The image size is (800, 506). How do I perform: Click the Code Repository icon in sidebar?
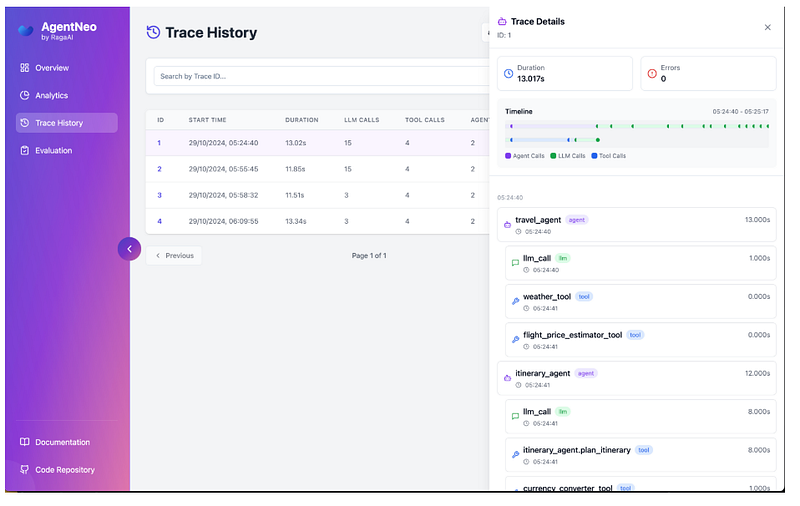pos(25,470)
